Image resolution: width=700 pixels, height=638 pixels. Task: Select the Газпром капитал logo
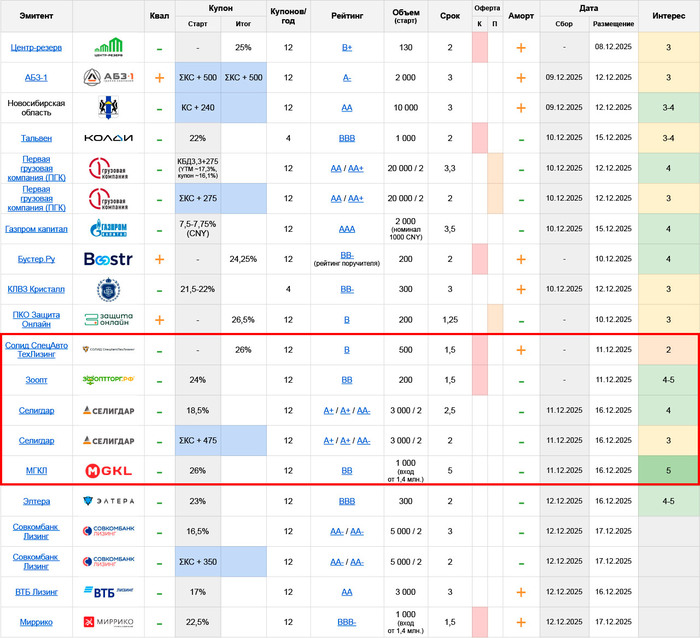pos(108,229)
